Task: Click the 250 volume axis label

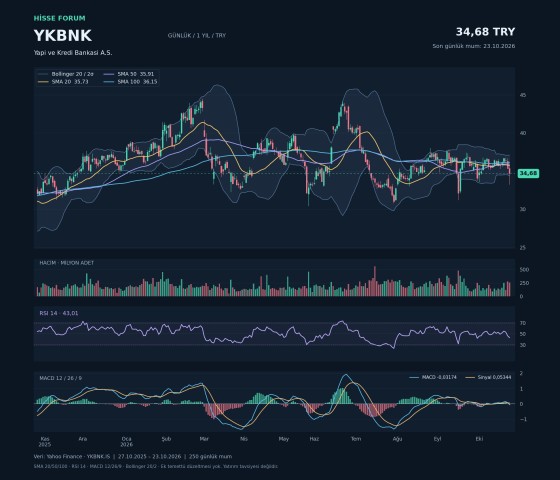Action: tap(524, 283)
